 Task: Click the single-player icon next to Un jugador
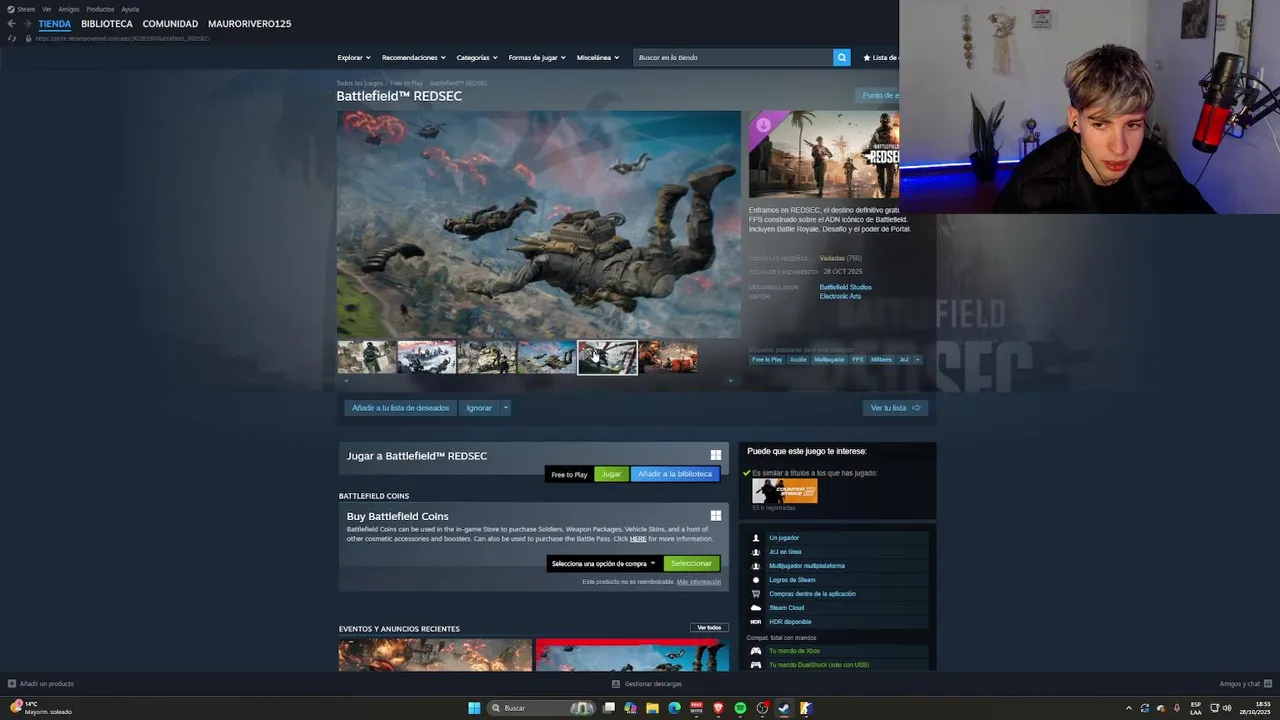coord(756,538)
